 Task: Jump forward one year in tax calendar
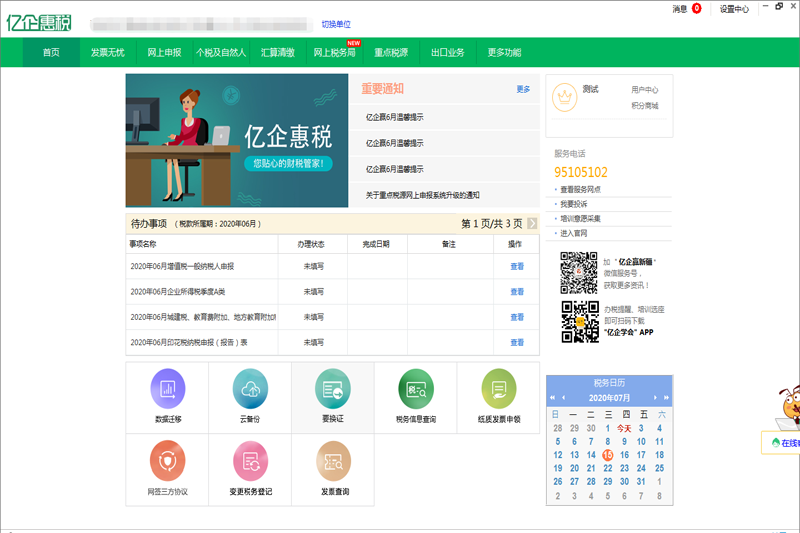[x=666, y=397]
